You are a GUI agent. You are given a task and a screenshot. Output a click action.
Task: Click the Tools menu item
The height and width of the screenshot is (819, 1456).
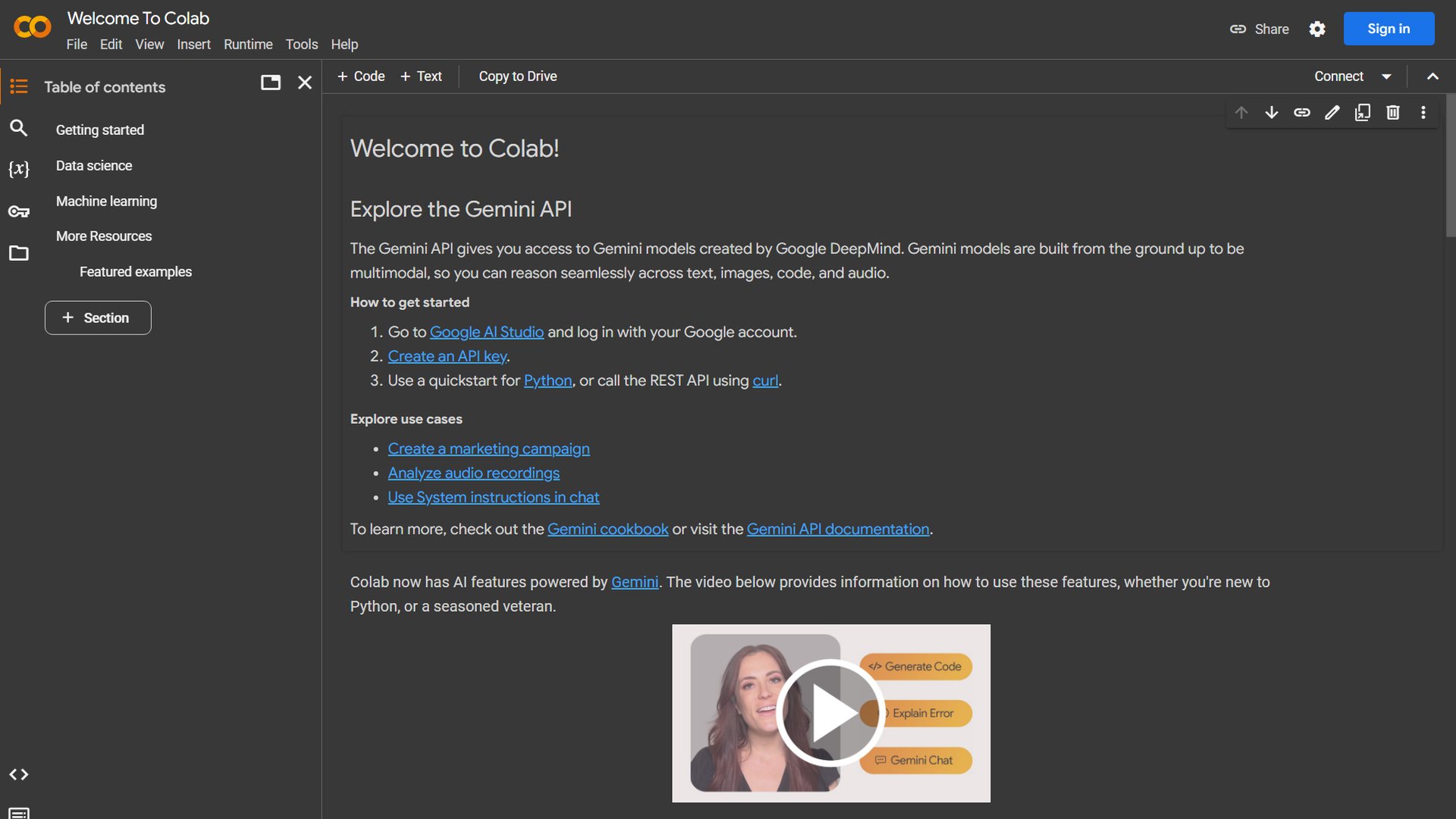301,44
